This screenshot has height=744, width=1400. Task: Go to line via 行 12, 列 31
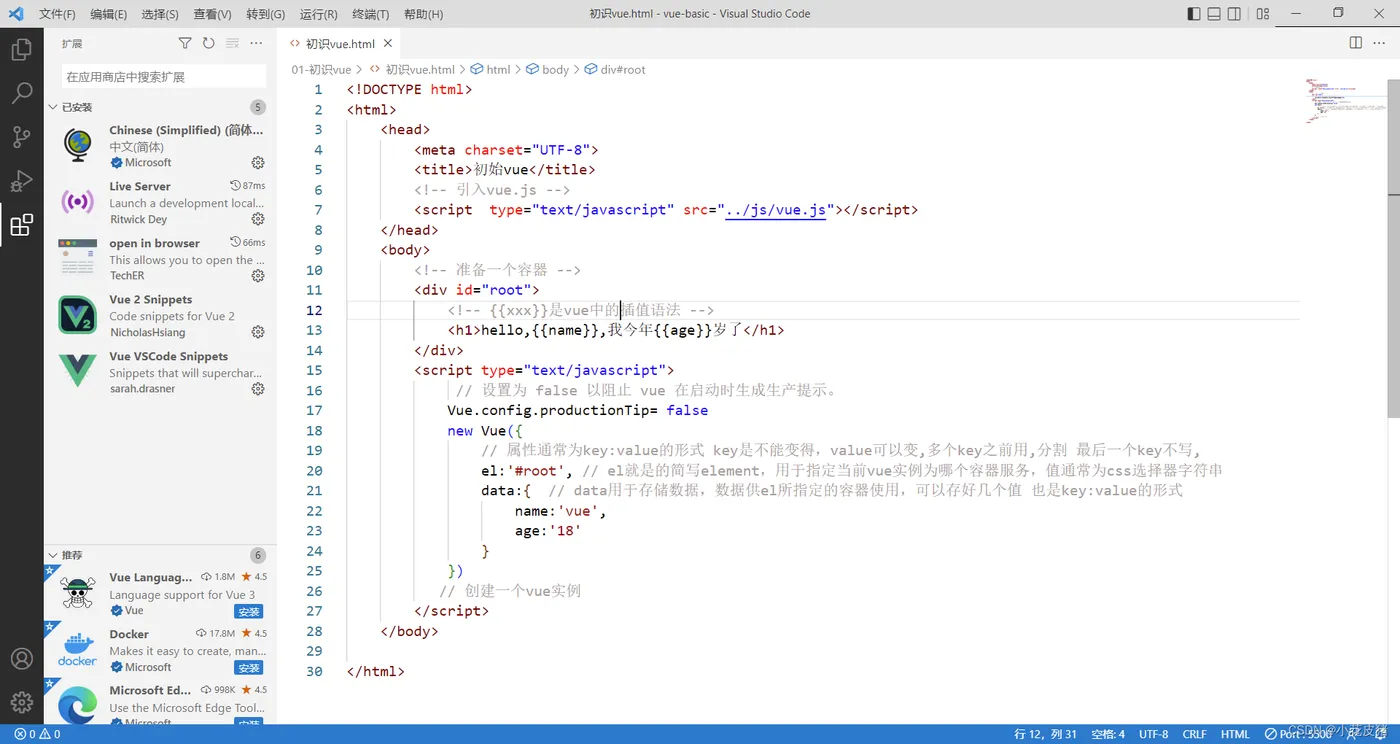pyautogui.click(x=1045, y=734)
